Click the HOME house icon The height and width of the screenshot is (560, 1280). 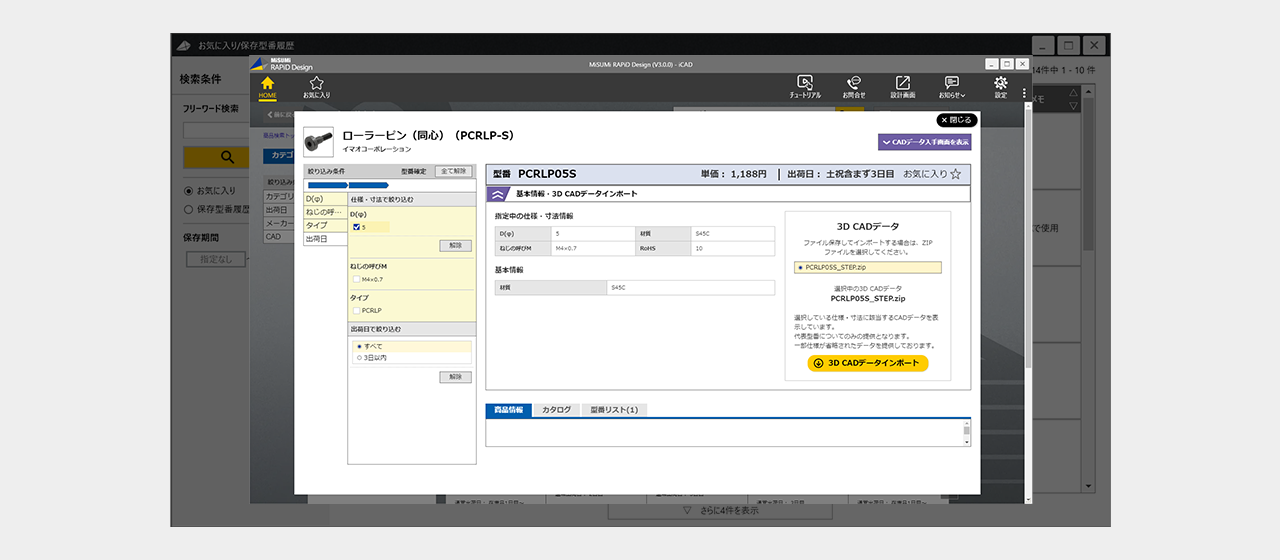click(267, 84)
